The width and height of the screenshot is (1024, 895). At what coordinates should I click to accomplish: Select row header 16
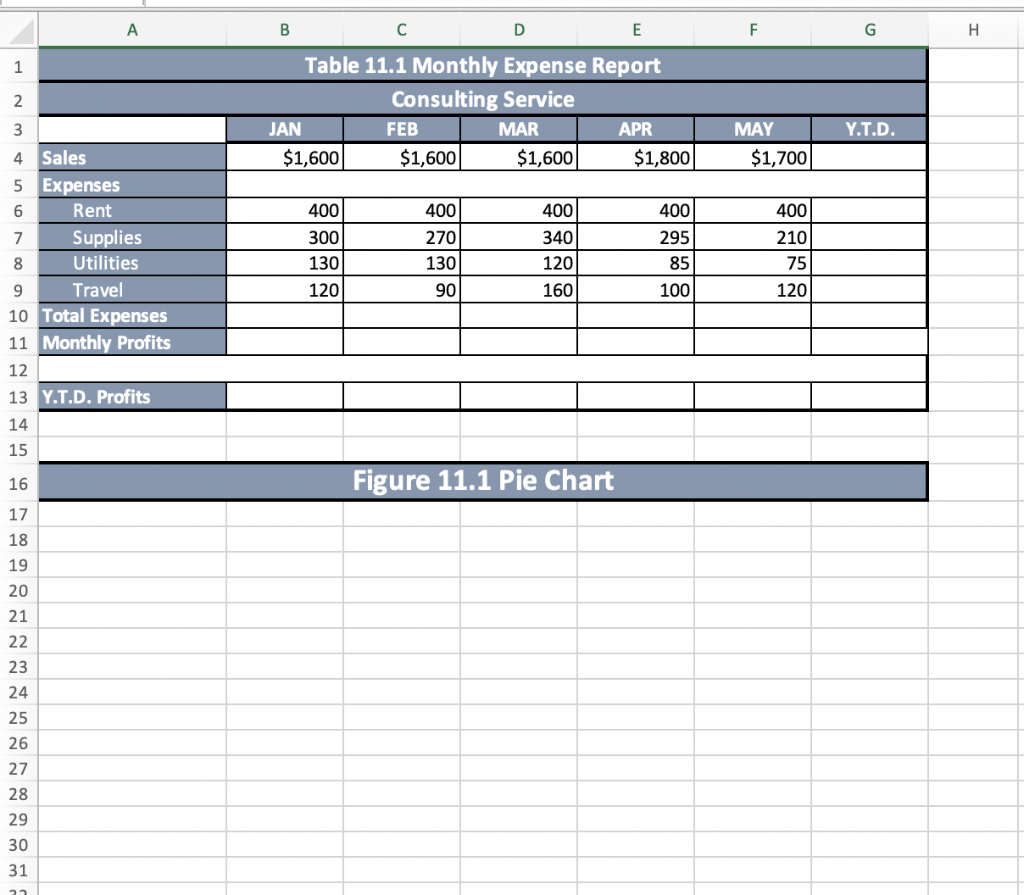point(16,482)
